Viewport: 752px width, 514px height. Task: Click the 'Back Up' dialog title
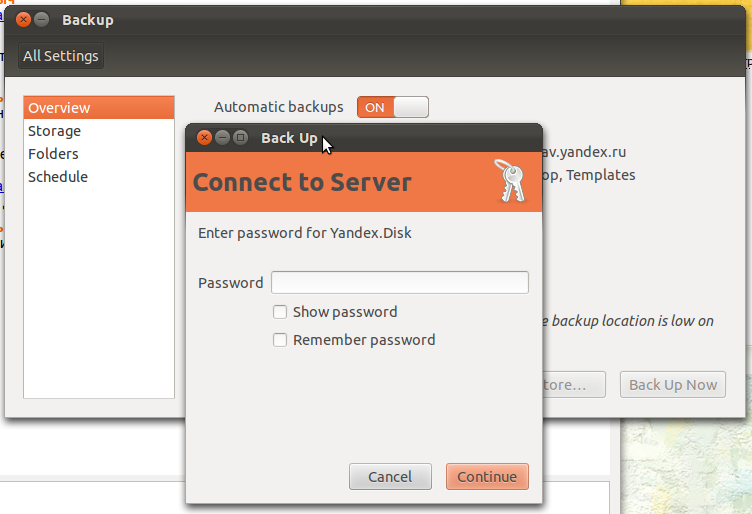(x=289, y=138)
